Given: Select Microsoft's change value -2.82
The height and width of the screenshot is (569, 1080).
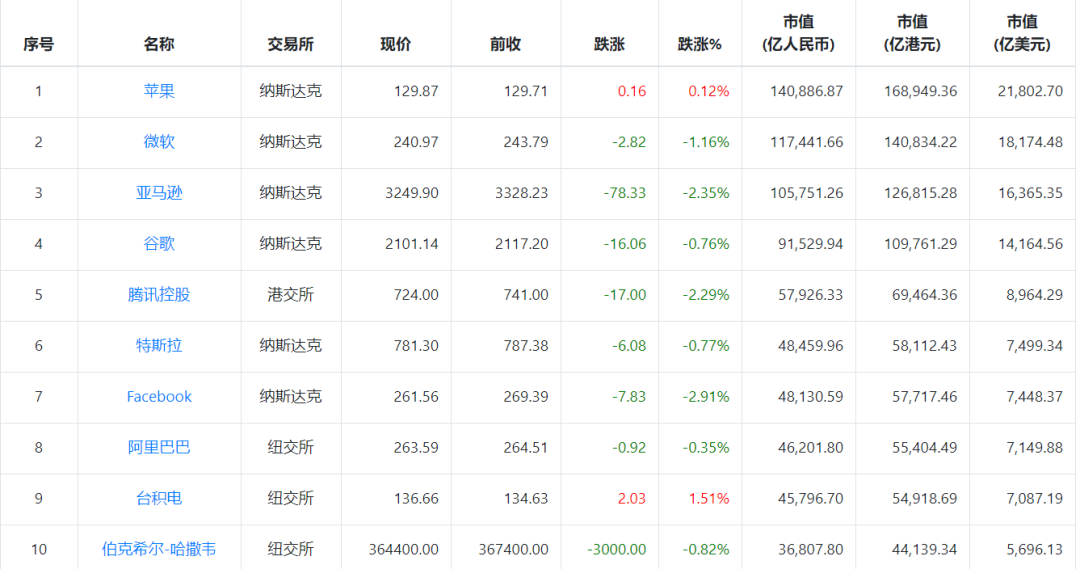Looking at the screenshot, I should point(630,142).
